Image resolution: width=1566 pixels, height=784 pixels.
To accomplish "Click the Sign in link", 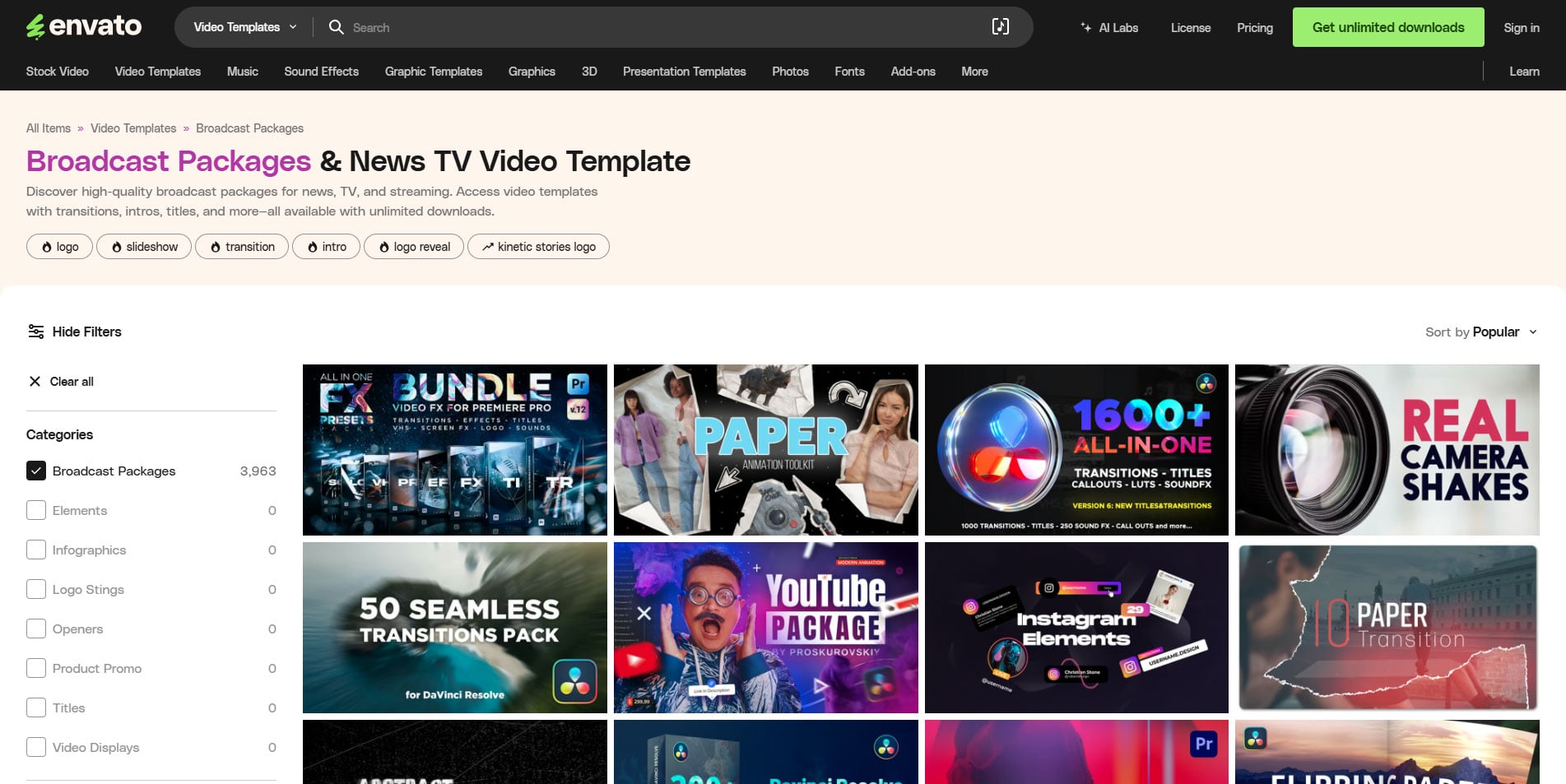I will pos(1522,27).
